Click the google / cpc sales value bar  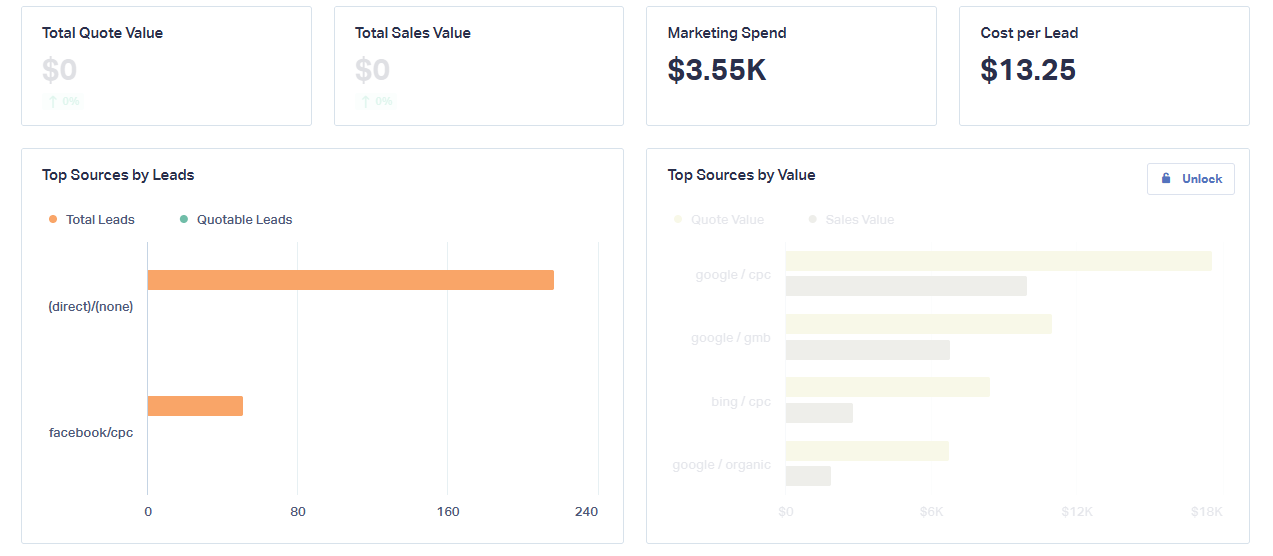pos(906,286)
